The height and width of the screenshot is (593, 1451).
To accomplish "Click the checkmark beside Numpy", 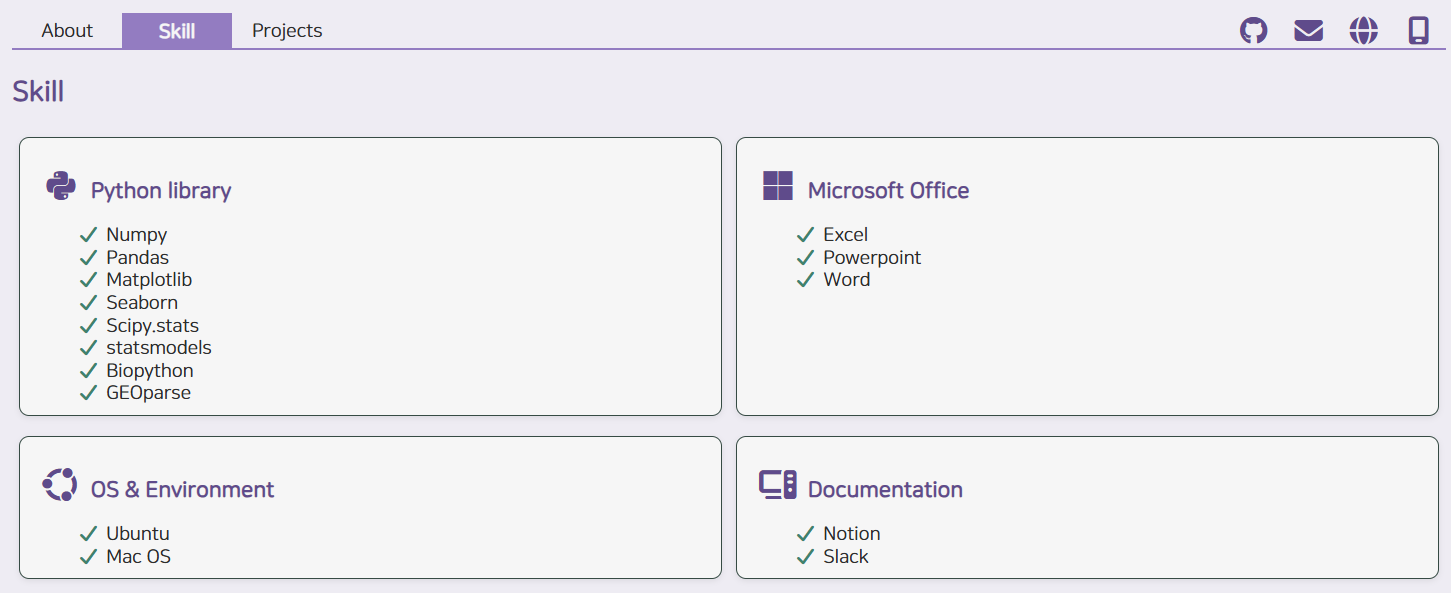I will [88, 235].
